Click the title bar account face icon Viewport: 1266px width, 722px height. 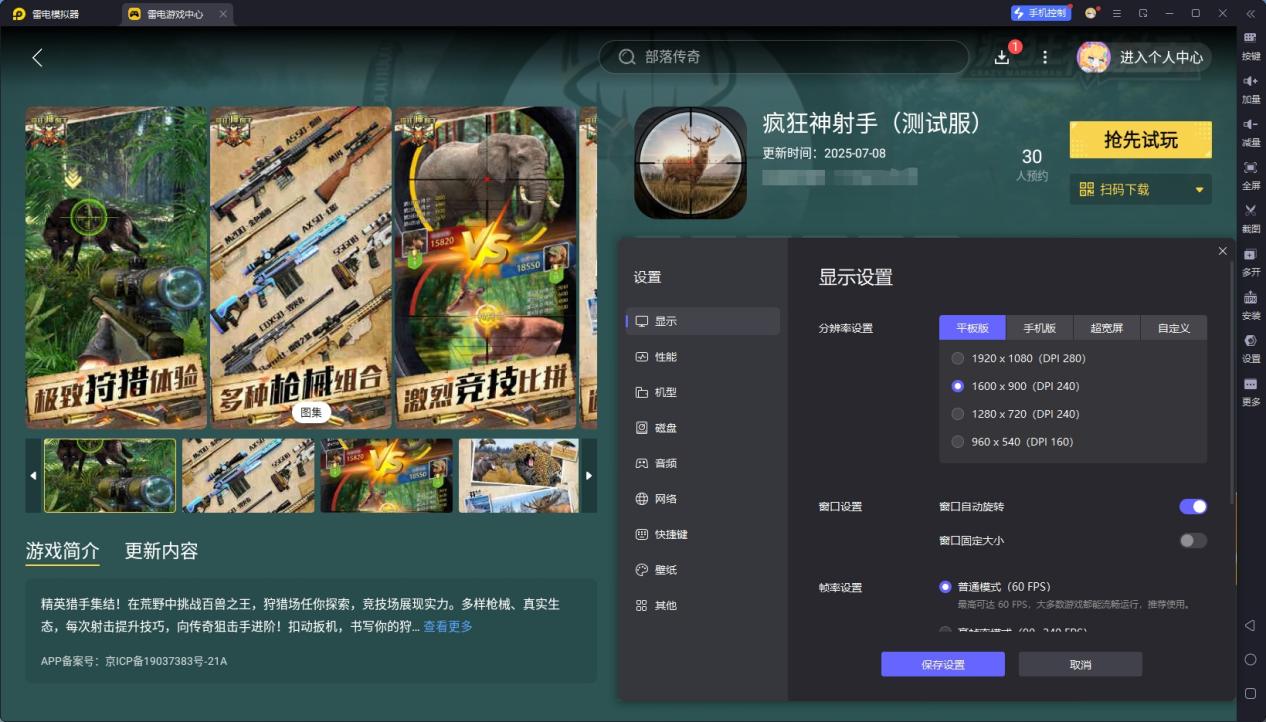pos(1091,13)
